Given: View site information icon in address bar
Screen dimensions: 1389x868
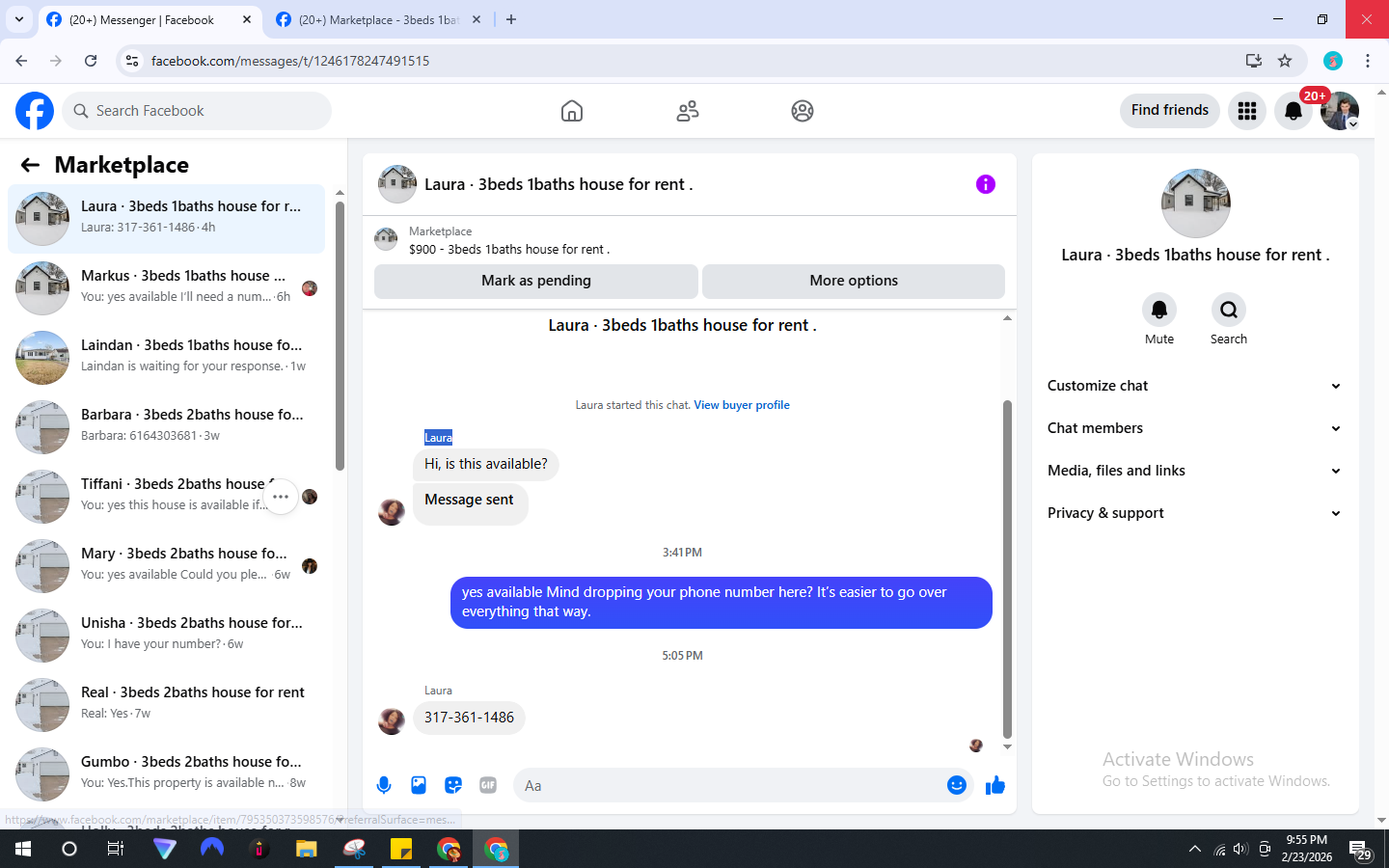Looking at the screenshot, I should 132,61.
